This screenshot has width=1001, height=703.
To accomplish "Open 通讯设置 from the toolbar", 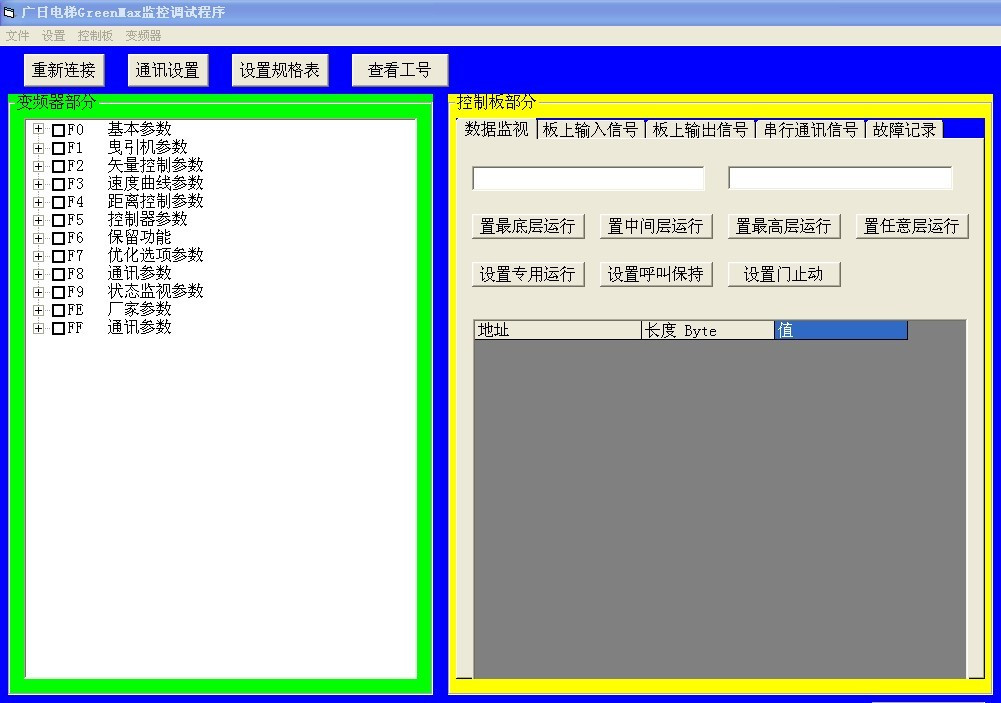I will coord(167,69).
